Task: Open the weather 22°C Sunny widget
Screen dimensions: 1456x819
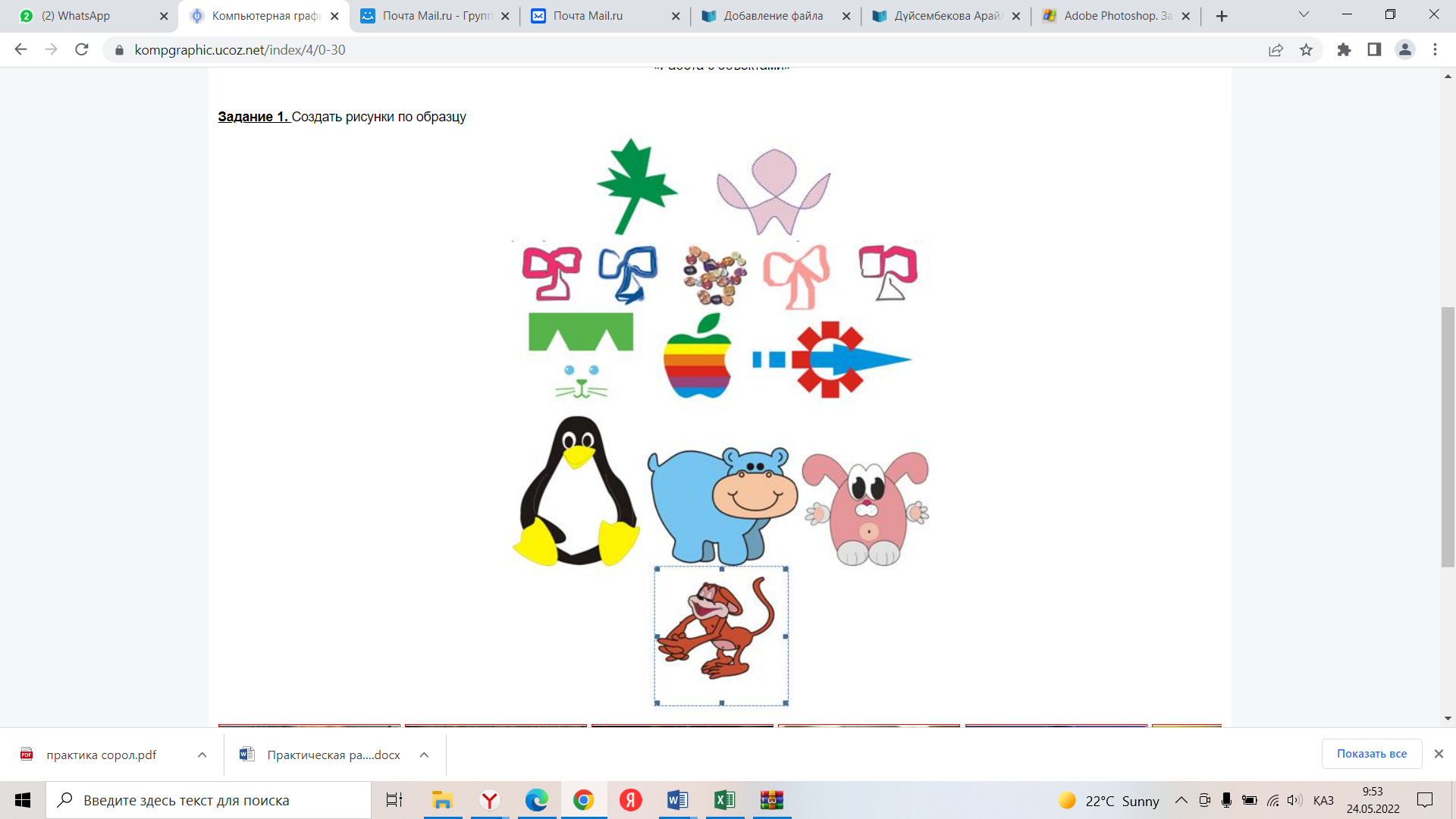Action: pyautogui.click(x=1109, y=801)
